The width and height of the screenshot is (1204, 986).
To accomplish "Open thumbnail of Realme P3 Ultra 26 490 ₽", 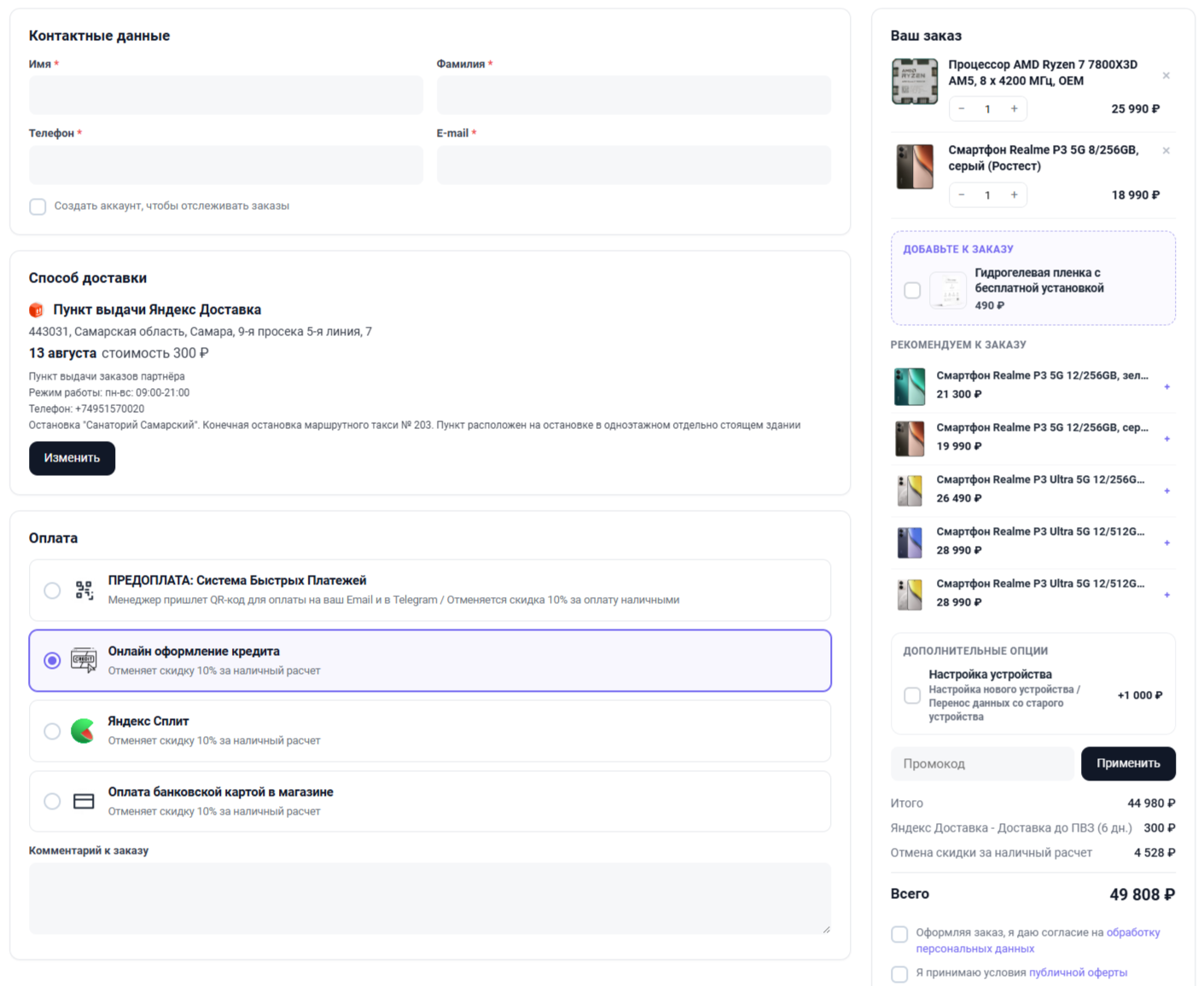I will click(910, 490).
